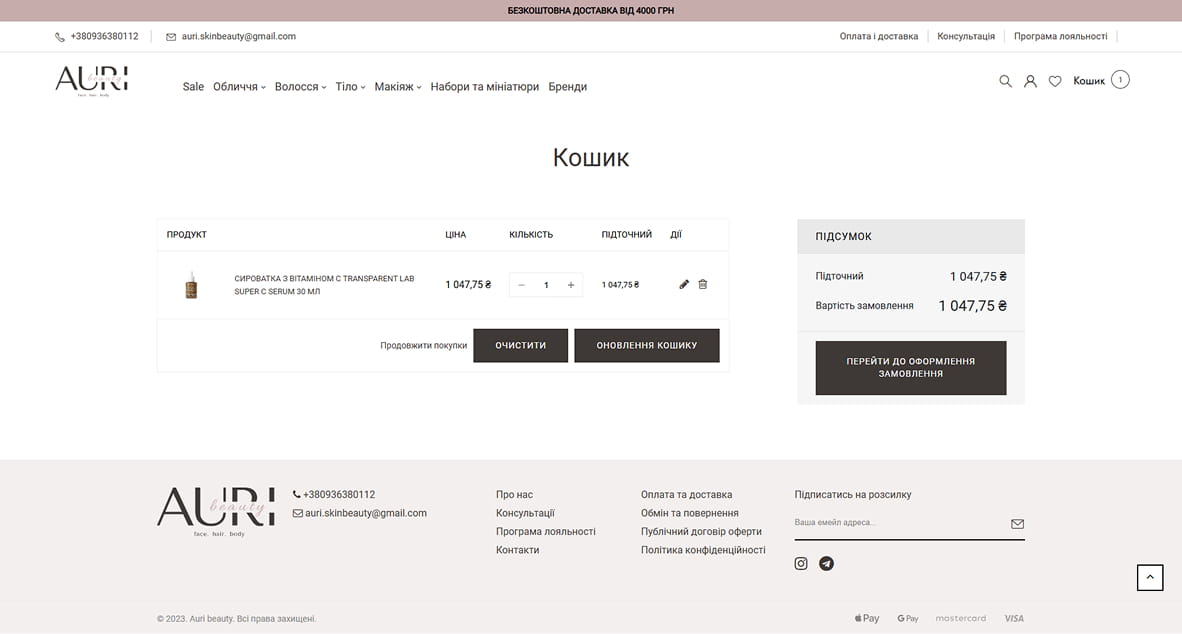Open the Sale menu item
Viewport: 1182px width, 634px height.
point(193,87)
